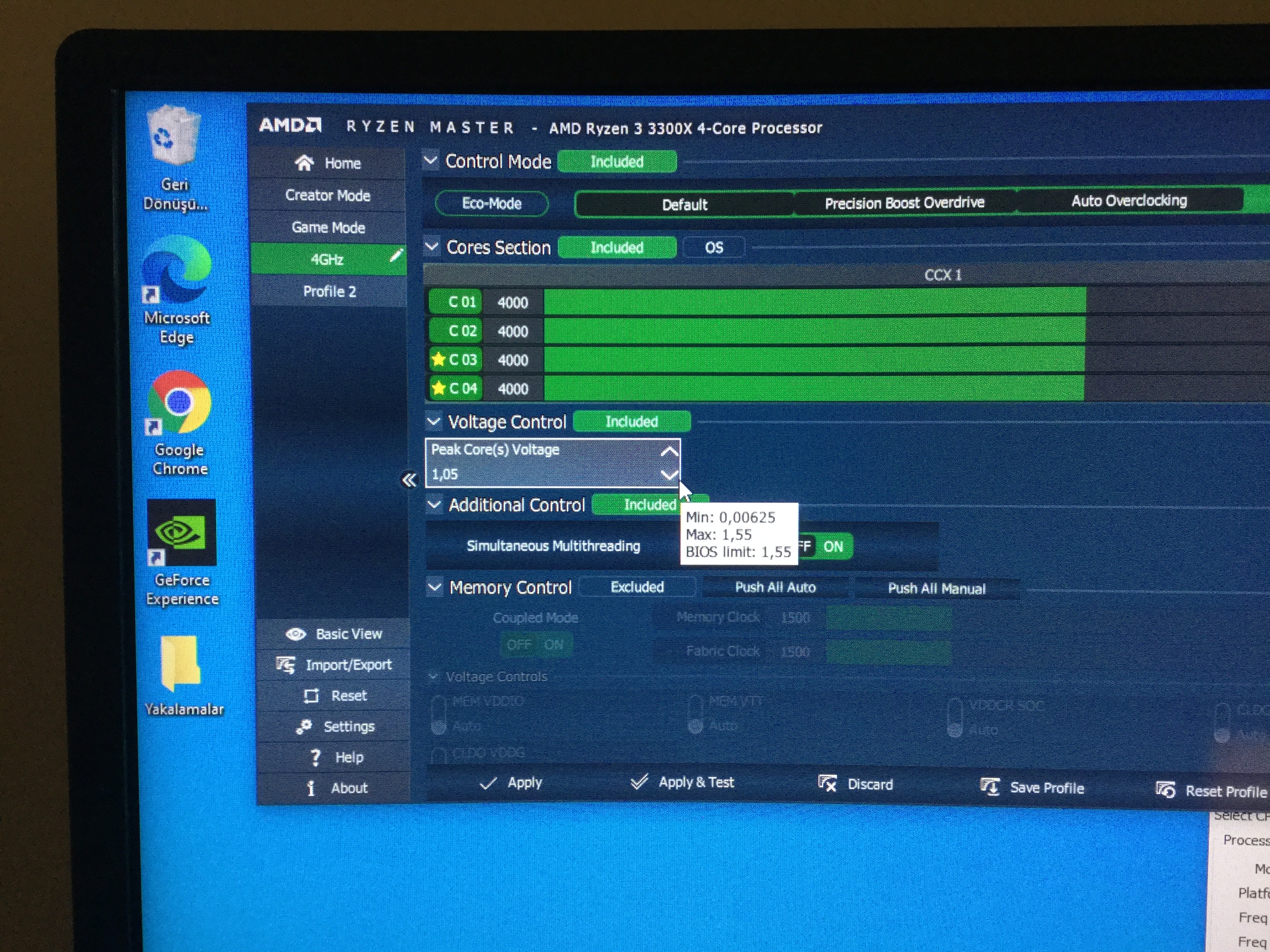Select Precision Boost Overdrive mode
Screen dimensions: 1270x952
click(x=904, y=203)
